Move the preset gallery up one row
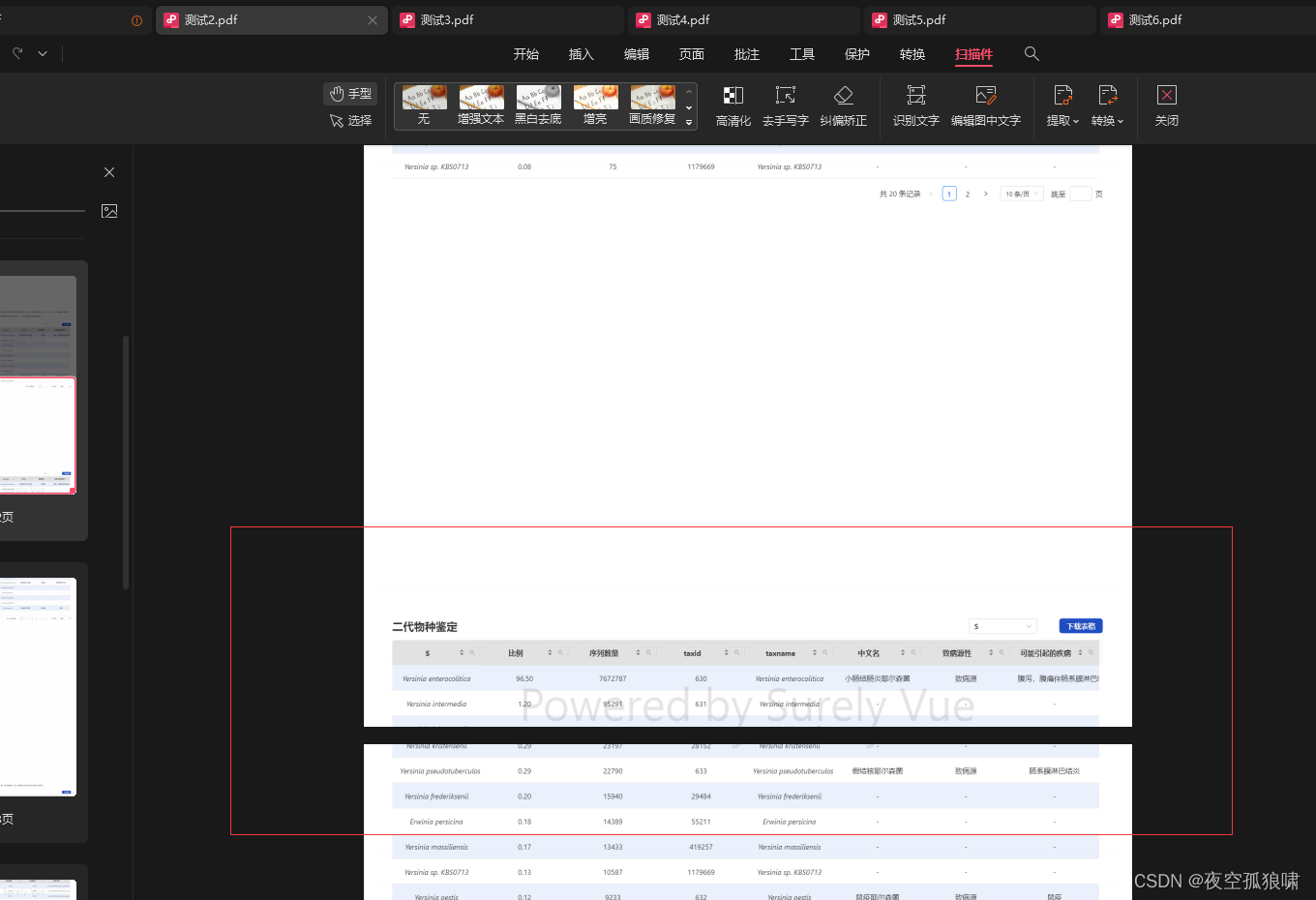 [x=689, y=91]
